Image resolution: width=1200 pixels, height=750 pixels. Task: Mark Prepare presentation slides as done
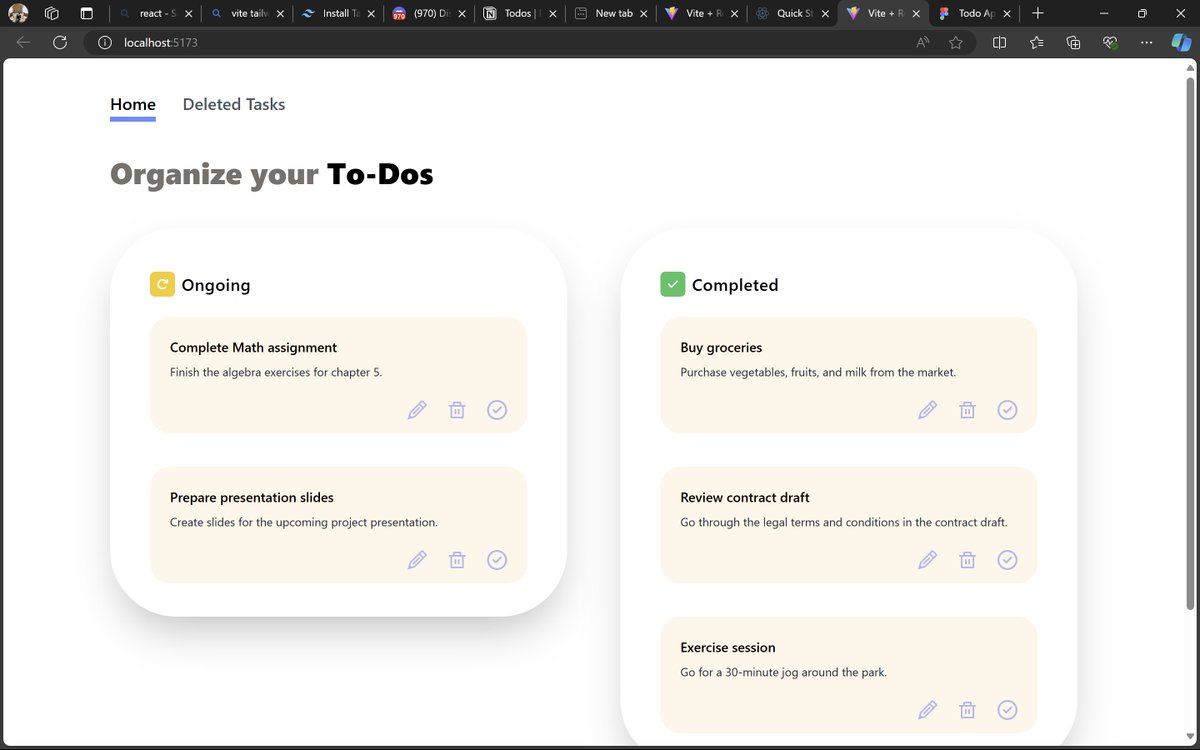pos(497,560)
